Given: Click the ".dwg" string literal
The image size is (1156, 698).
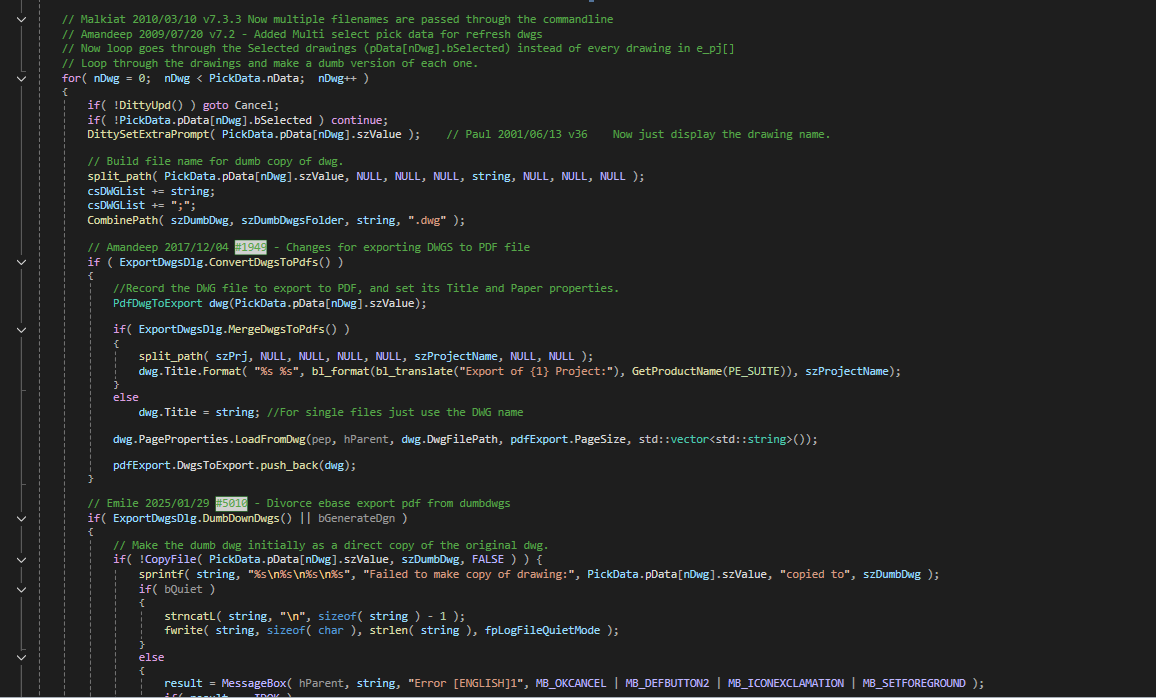Looking at the screenshot, I should [x=427, y=220].
